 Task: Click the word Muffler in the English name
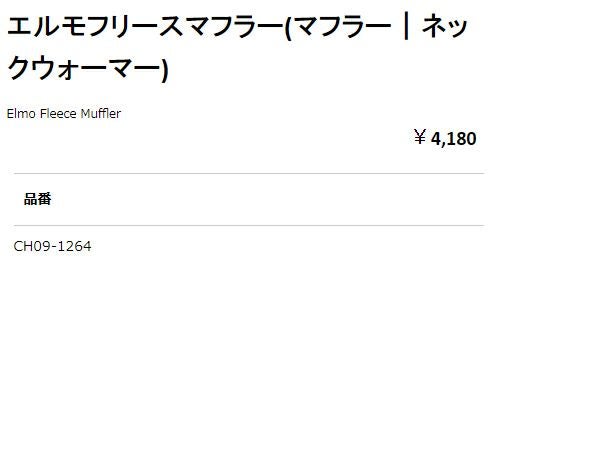click(100, 114)
